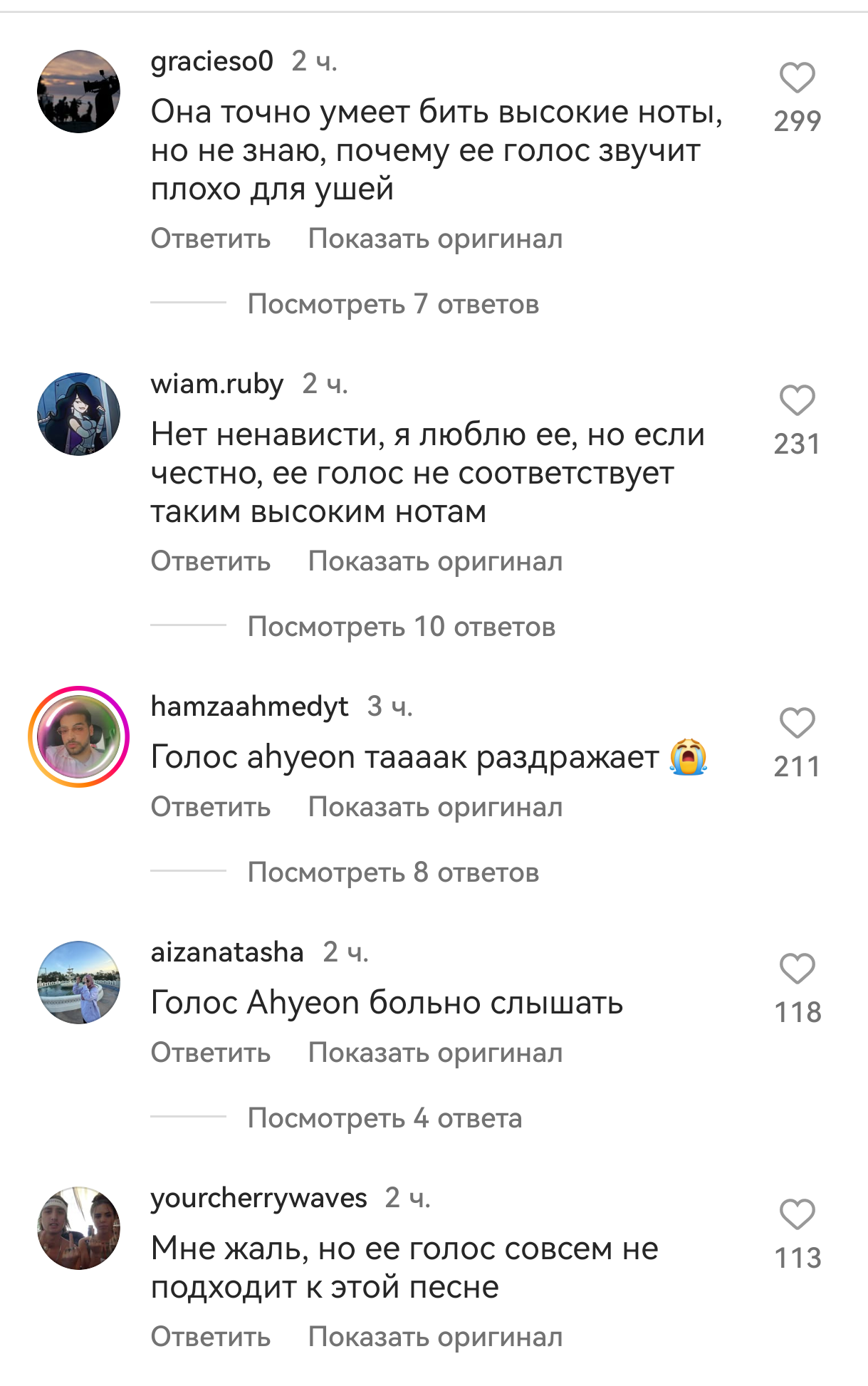Show original text of wiam.ruby's comment
The image size is (868, 1386).
(435, 561)
